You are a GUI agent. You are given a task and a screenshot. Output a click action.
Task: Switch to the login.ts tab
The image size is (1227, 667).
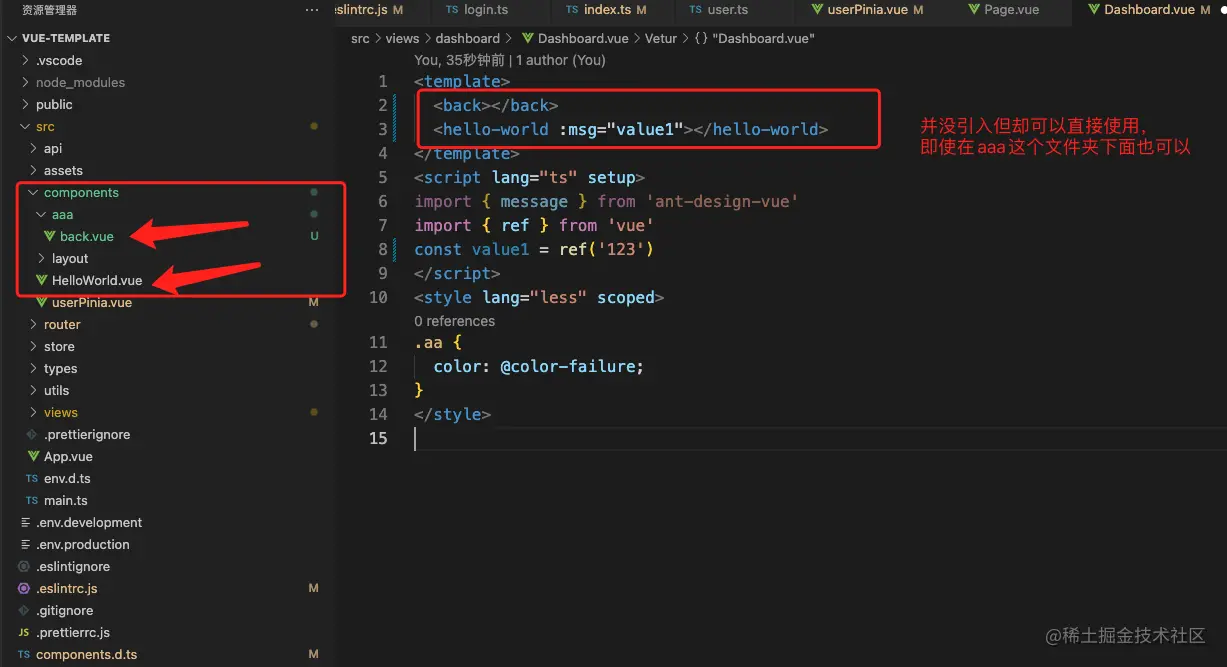coord(486,9)
